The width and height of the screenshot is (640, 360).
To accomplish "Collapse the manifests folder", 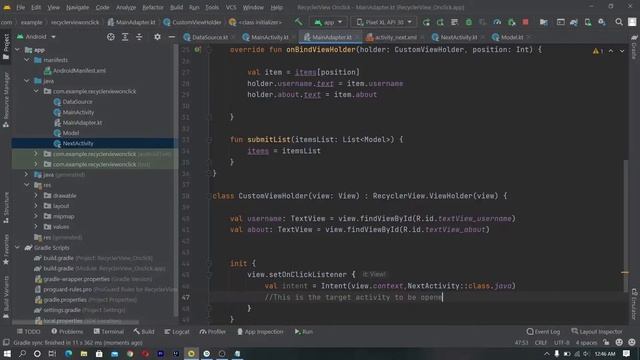I will coord(27,60).
